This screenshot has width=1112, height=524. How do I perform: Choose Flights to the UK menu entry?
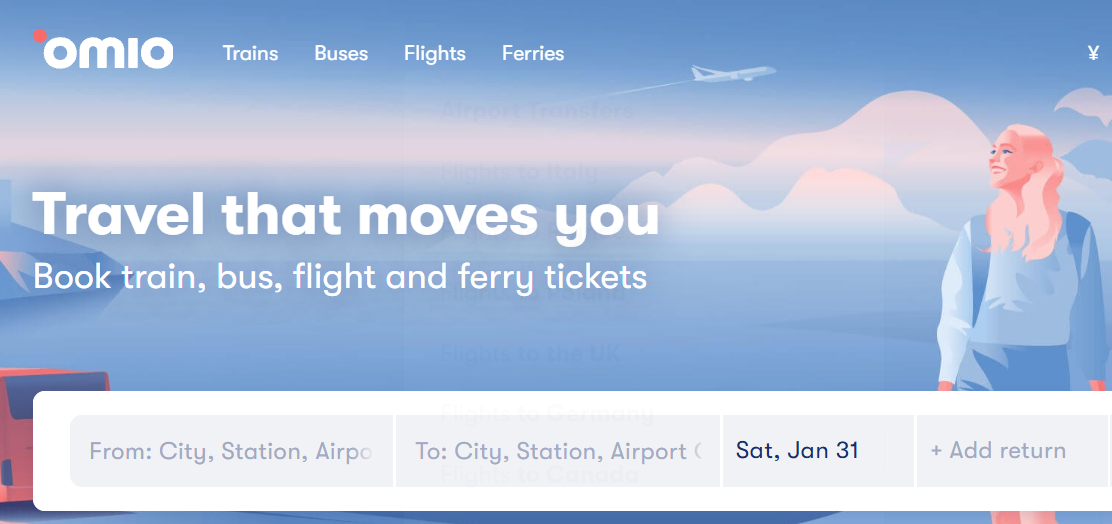point(530,353)
